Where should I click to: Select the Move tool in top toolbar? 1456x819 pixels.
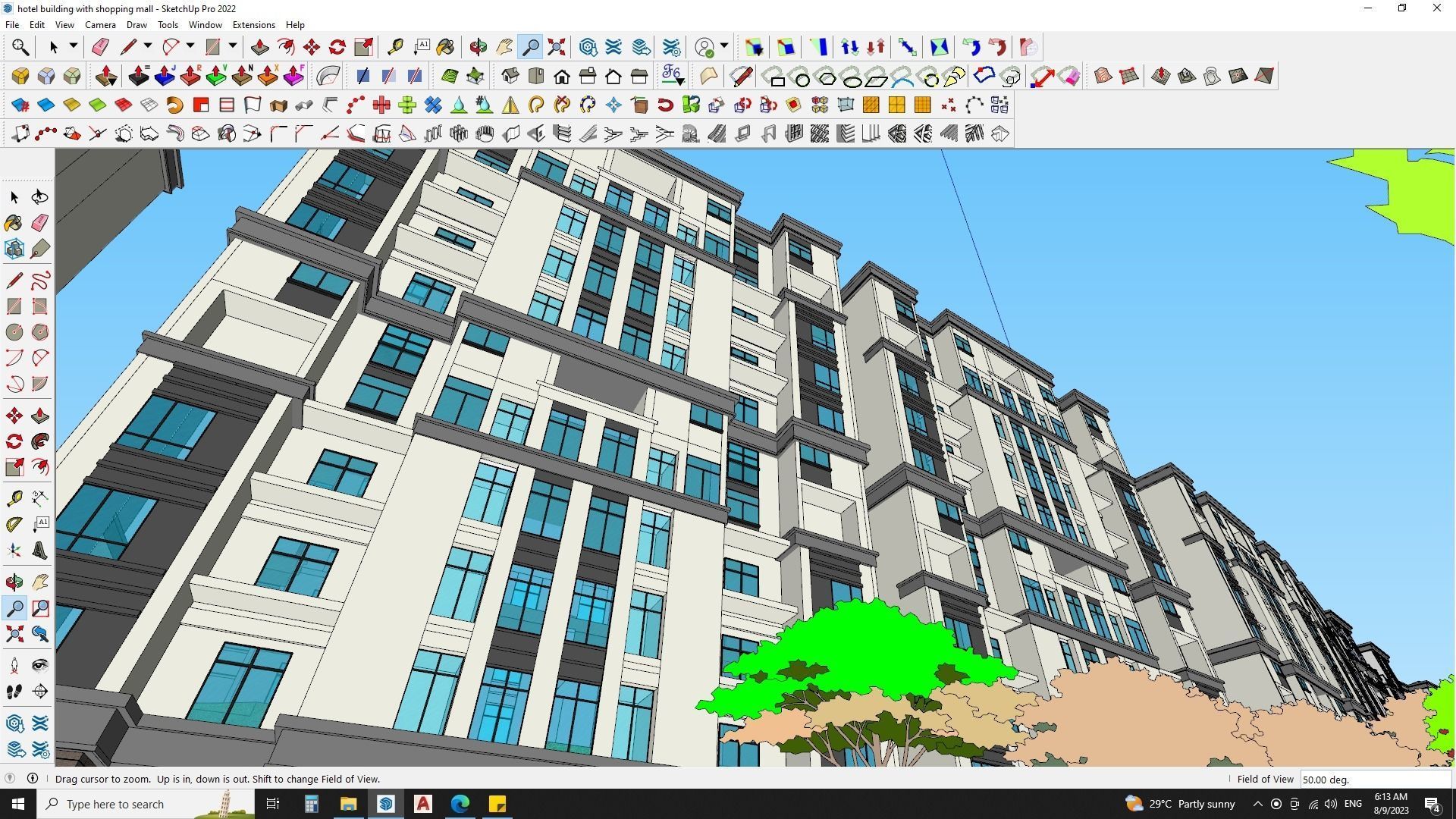312,47
